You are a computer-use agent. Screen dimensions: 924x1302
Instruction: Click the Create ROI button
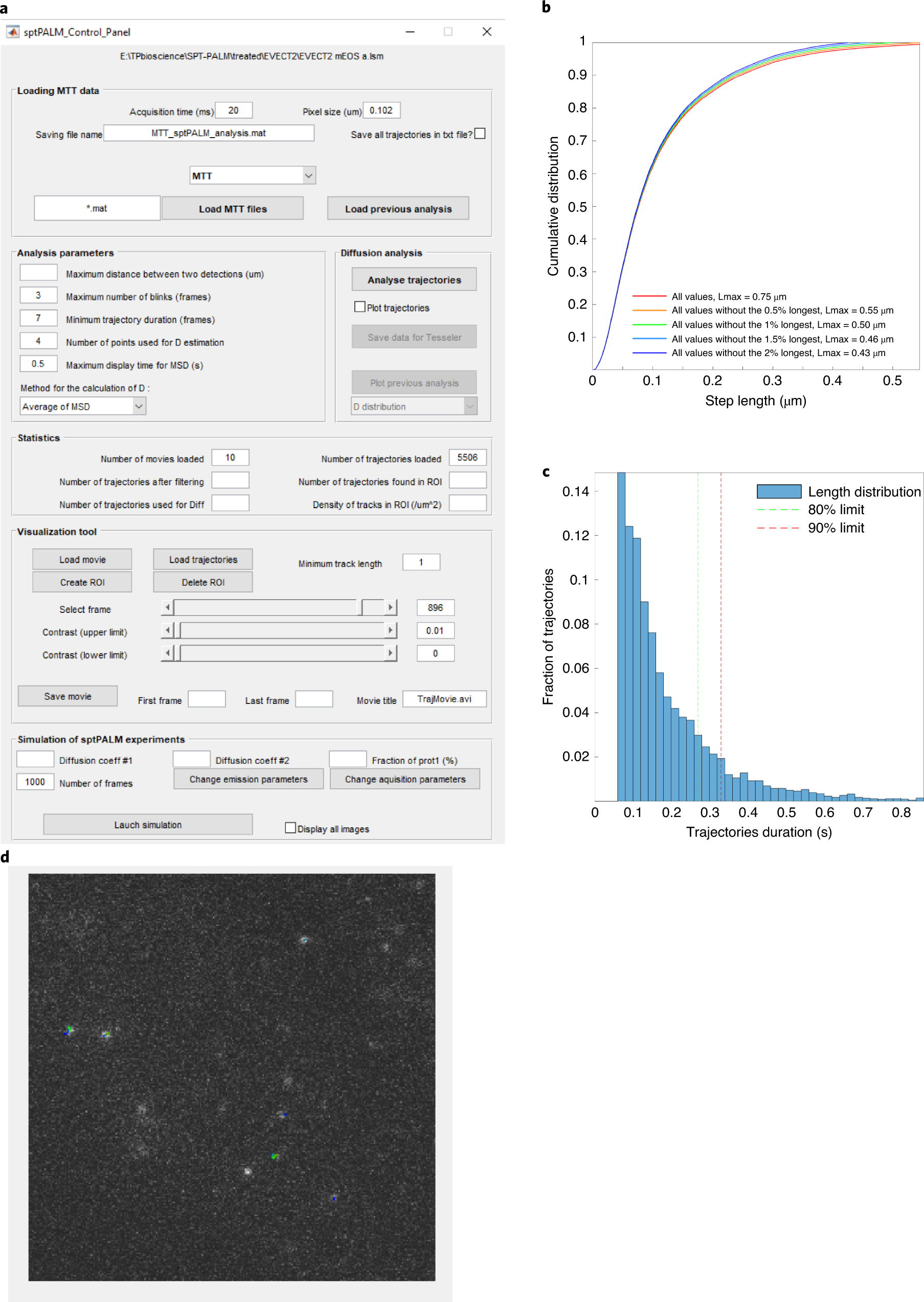(x=82, y=582)
